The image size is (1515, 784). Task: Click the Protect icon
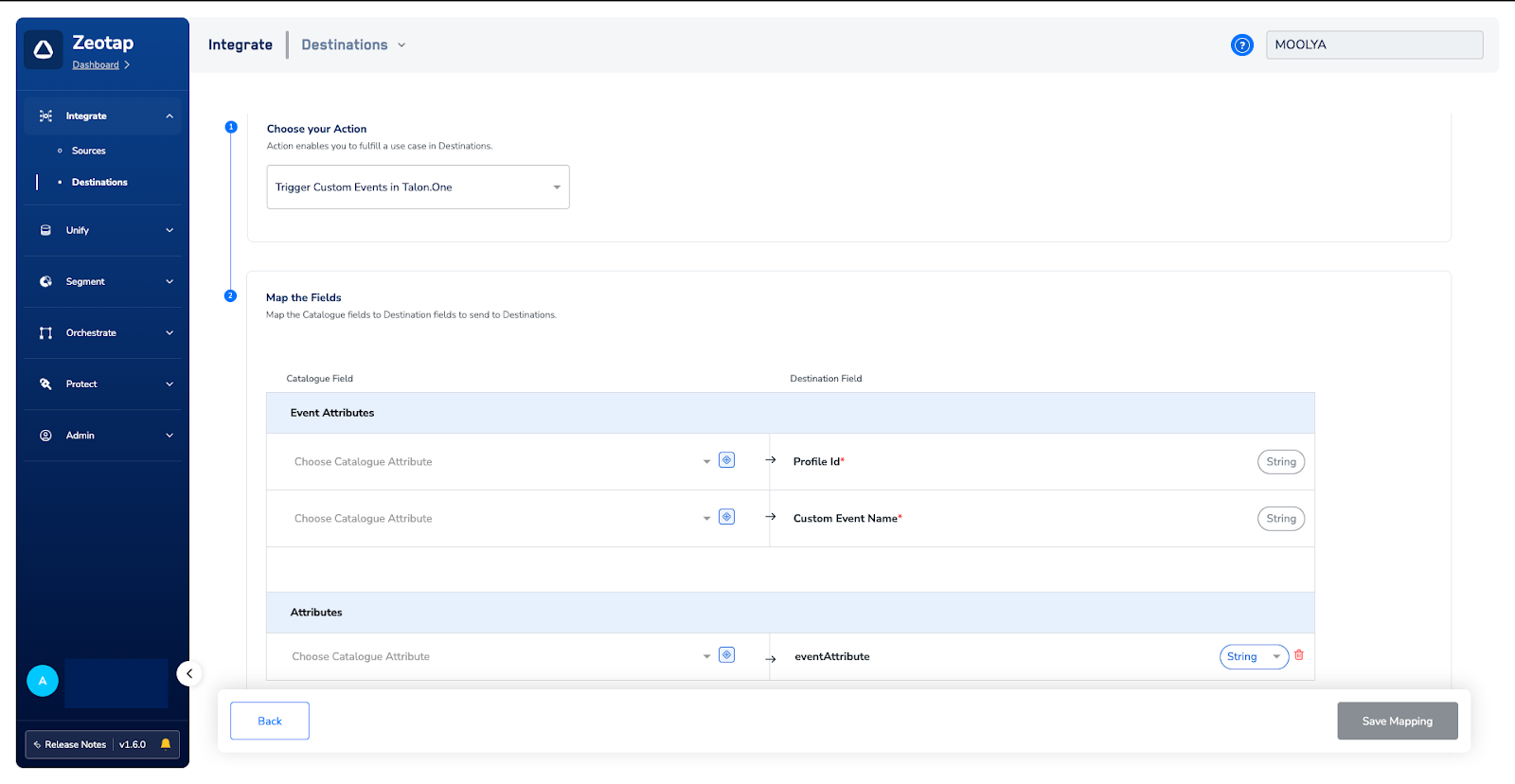coord(45,383)
